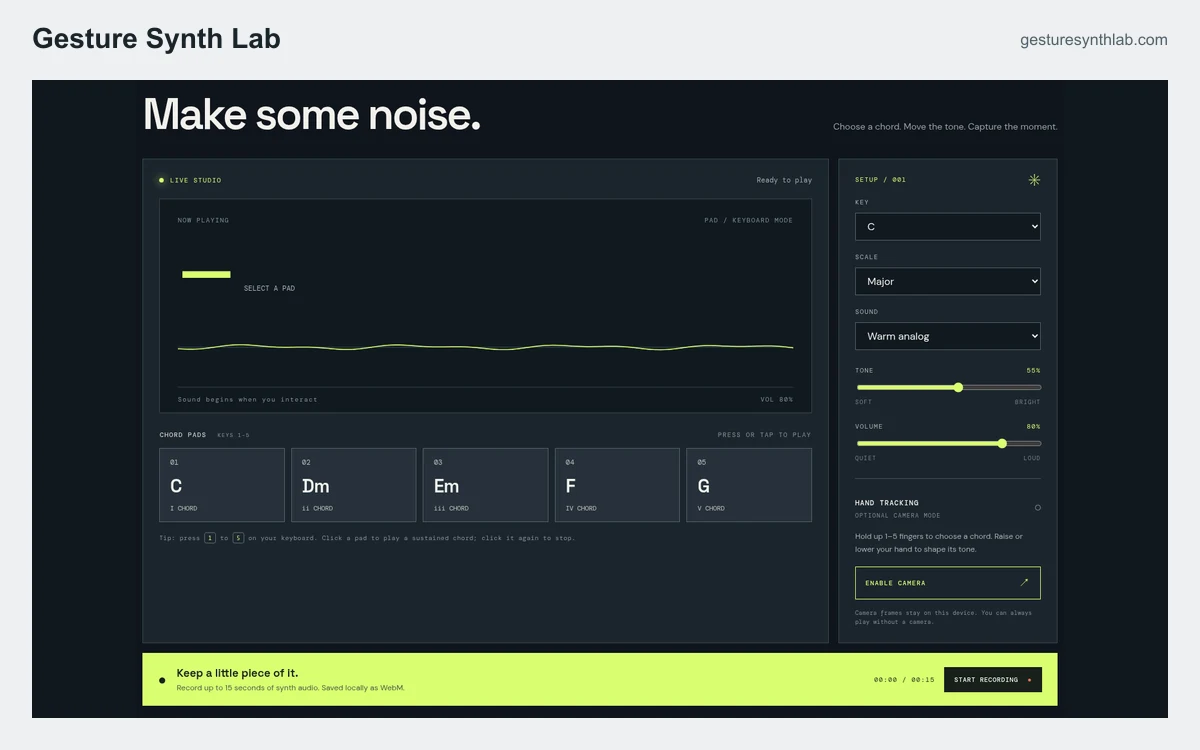Click the 'Record up to 15 seconds' description

click(x=291, y=688)
